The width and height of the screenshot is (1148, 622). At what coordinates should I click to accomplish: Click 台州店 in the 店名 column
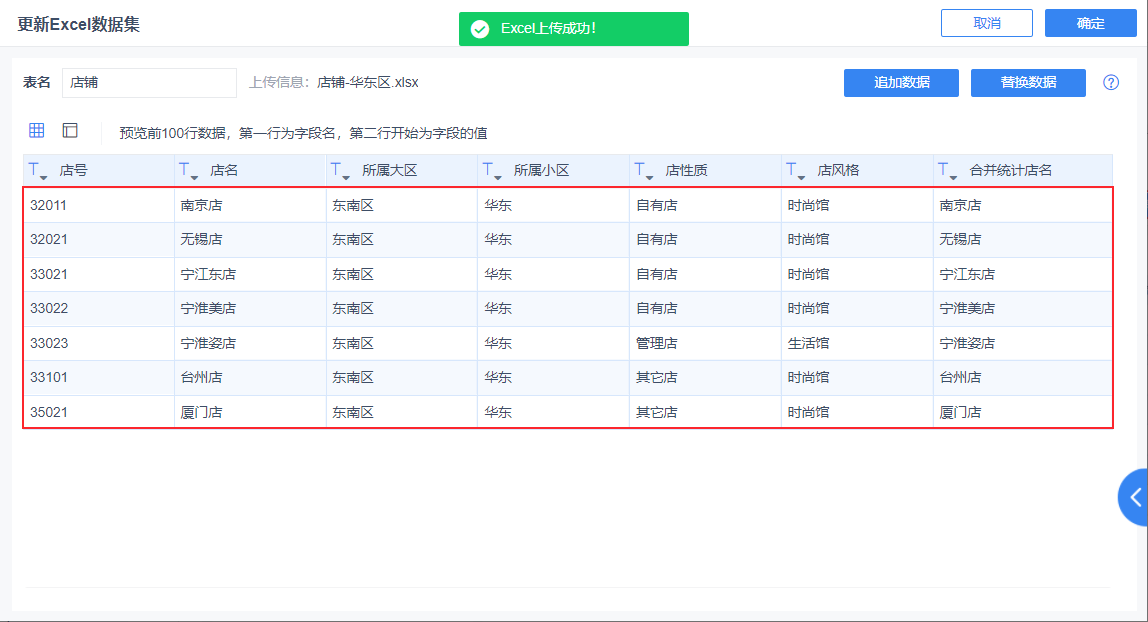[x=201, y=378]
